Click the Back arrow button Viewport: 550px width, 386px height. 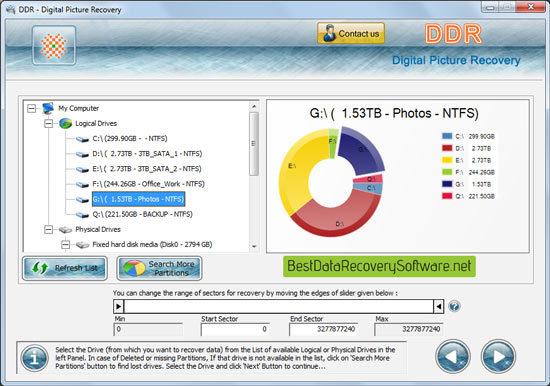coord(453,356)
